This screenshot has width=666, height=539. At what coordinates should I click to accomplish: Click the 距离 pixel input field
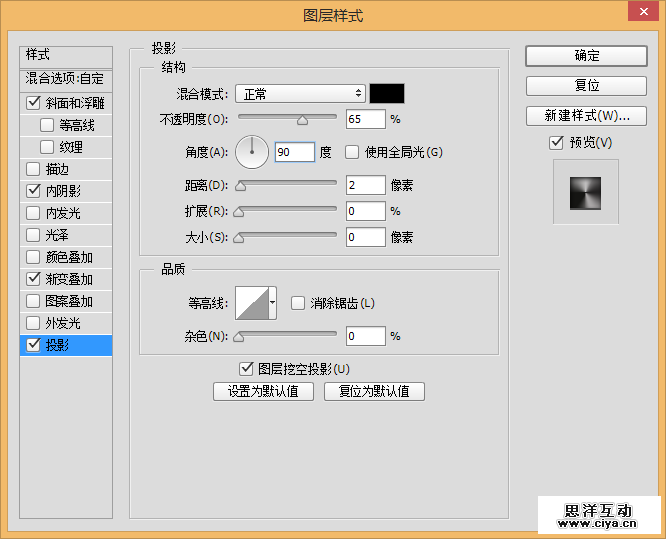(365, 185)
